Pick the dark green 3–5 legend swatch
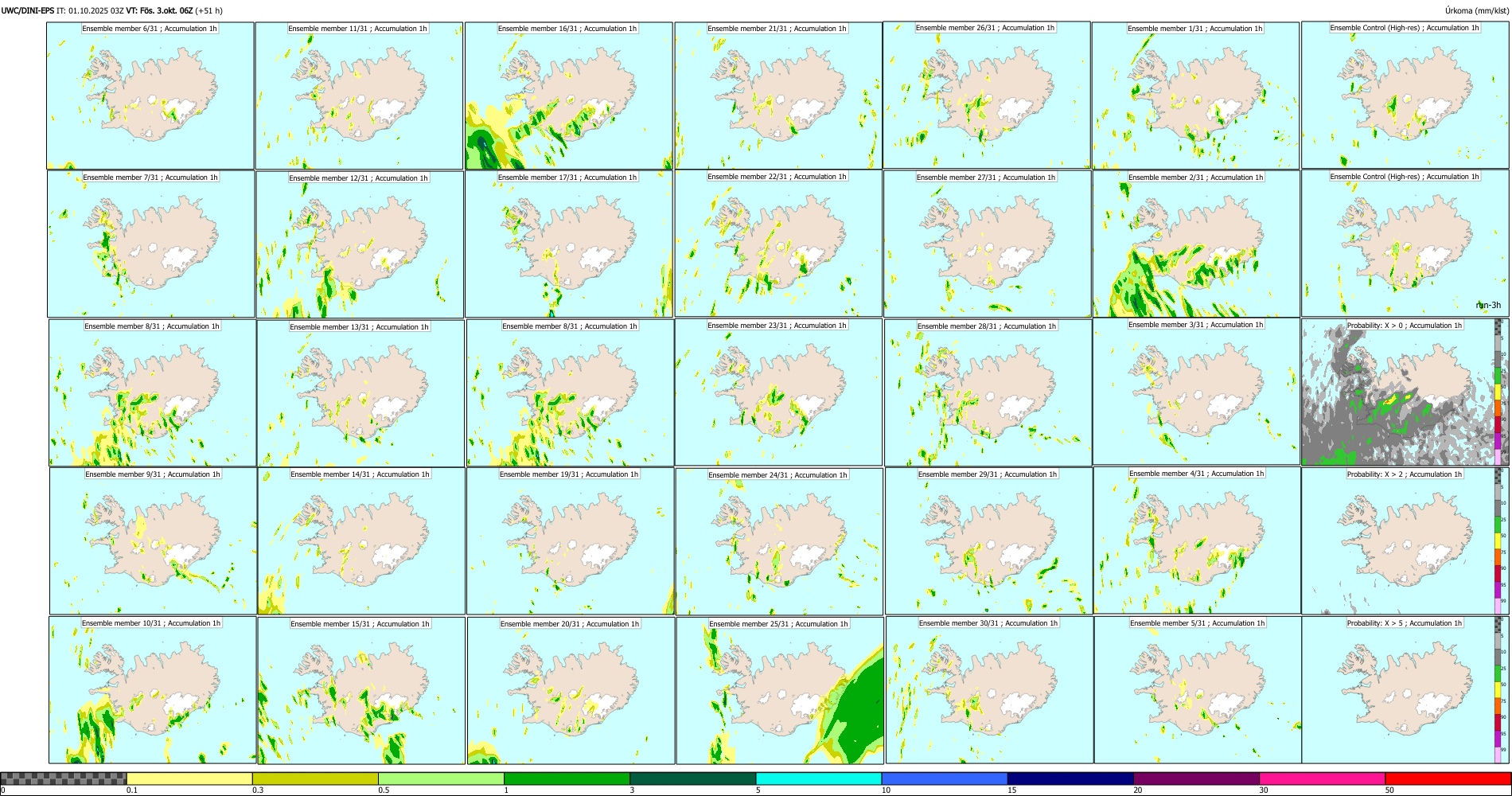 point(692,778)
